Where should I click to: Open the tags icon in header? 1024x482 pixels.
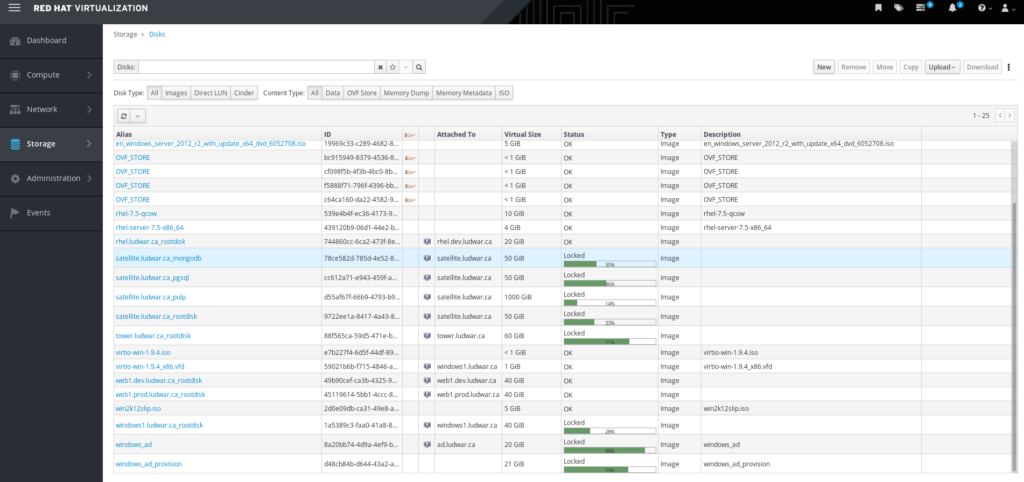coord(899,8)
